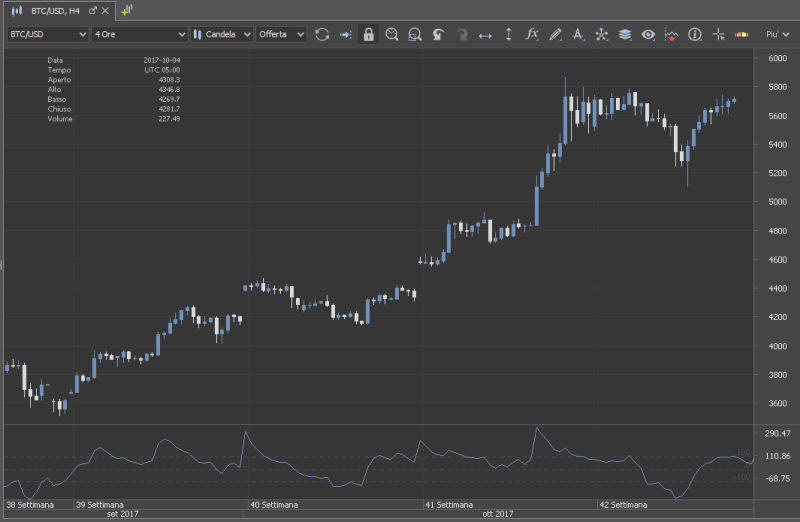Open the 4 Ore timeframe dropdown

point(139,34)
